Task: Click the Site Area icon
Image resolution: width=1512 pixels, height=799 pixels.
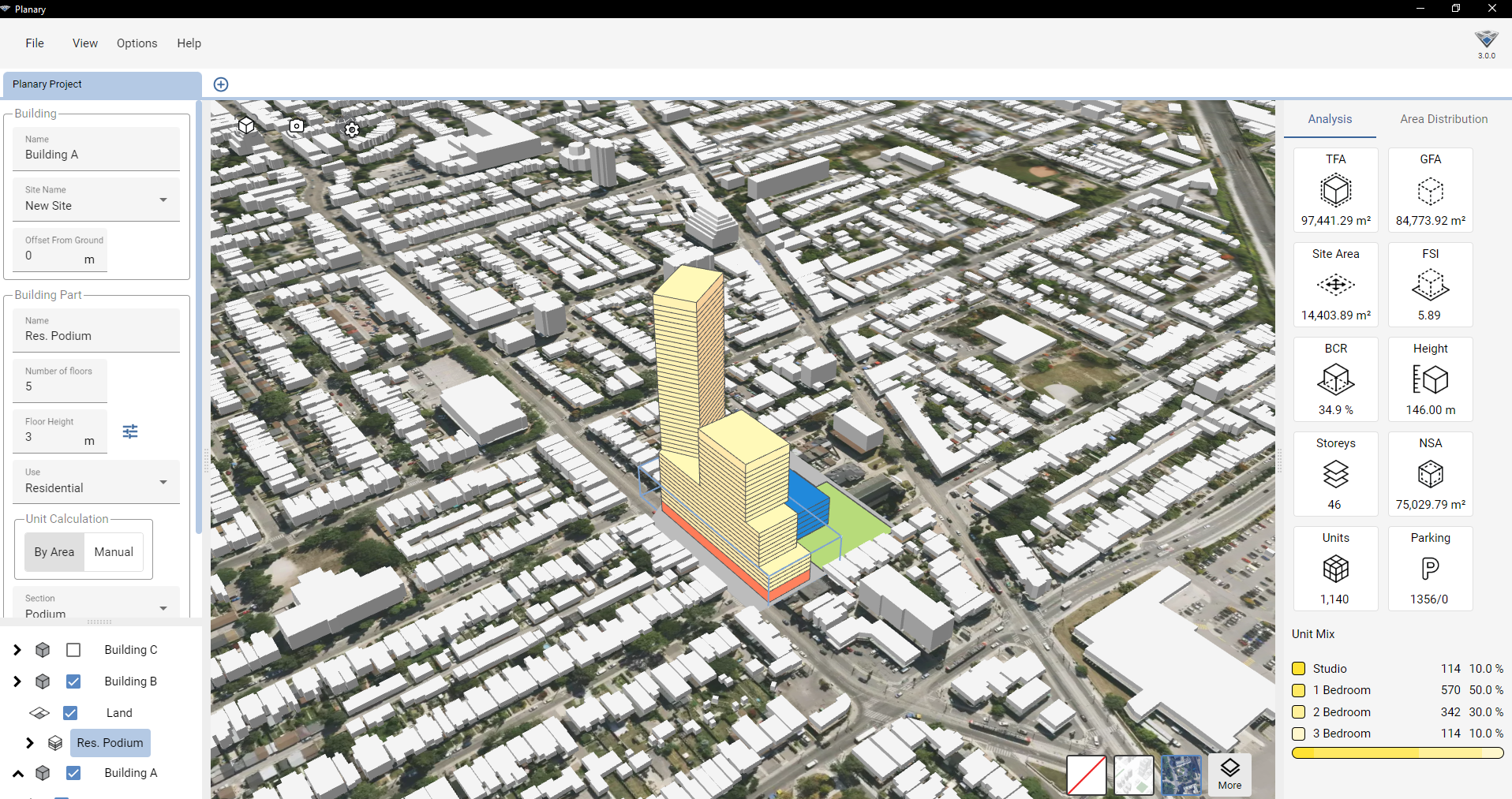Action: pos(1336,285)
